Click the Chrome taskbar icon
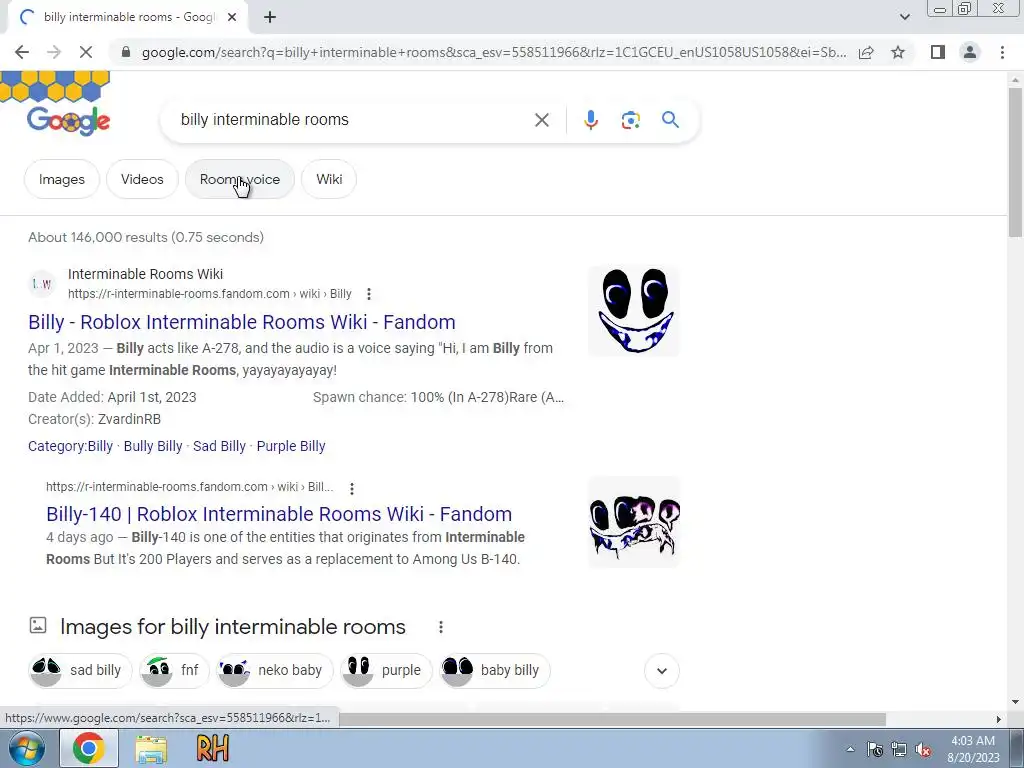Image resolution: width=1024 pixels, height=768 pixels. [89, 748]
